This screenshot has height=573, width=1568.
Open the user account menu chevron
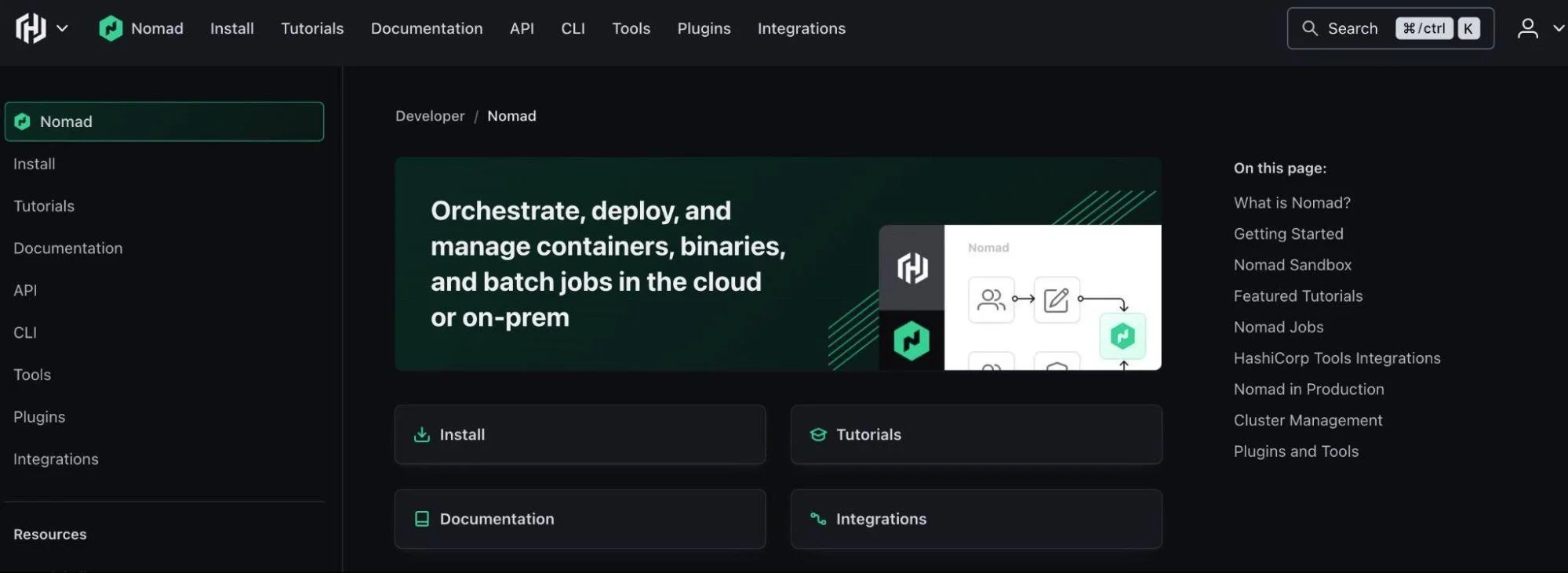(x=1558, y=28)
